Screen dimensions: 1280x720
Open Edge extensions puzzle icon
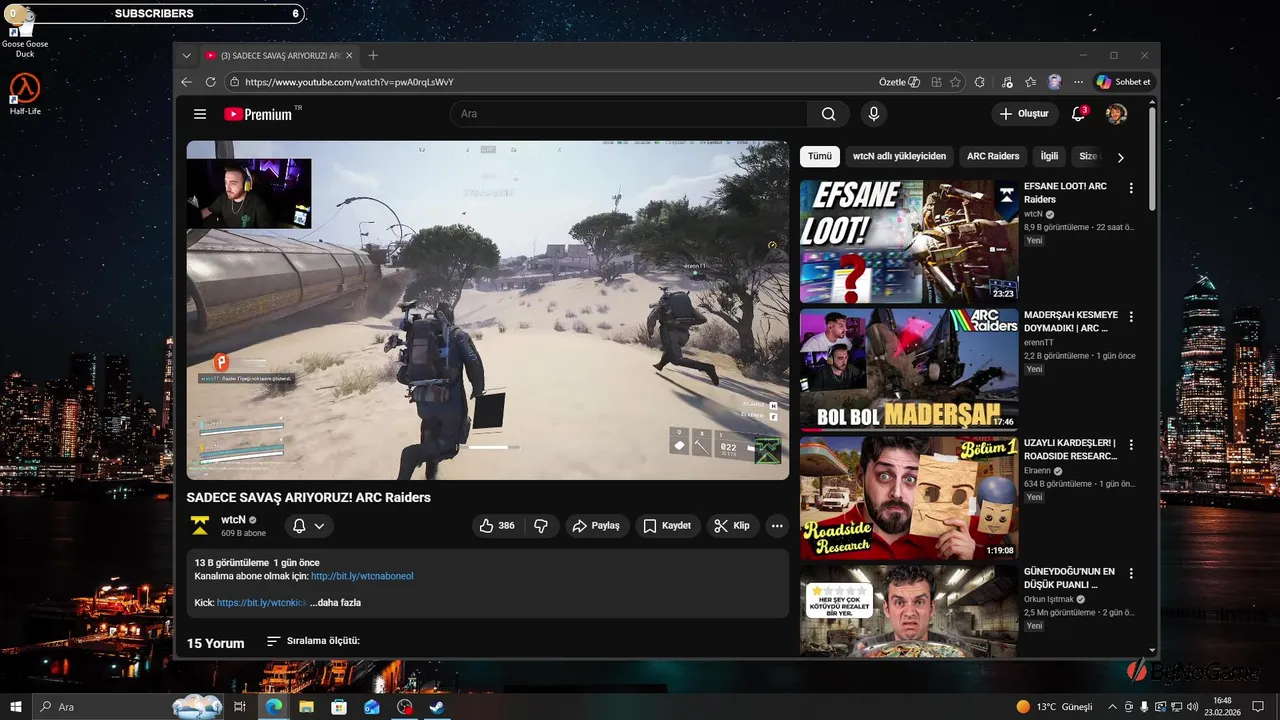click(x=980, y=82)
